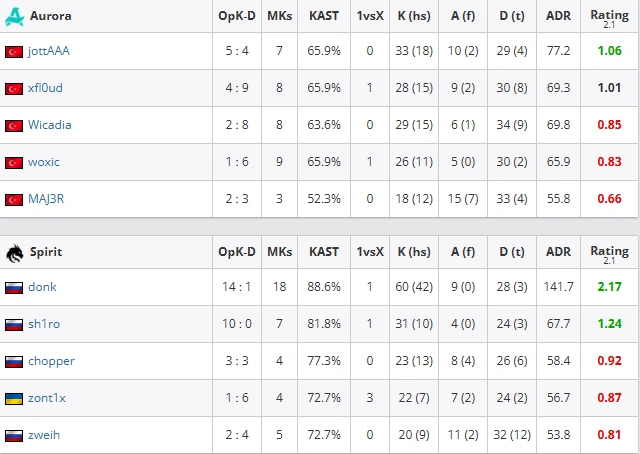Click the Turkish flag beside MAJ3R

[14, 200]
